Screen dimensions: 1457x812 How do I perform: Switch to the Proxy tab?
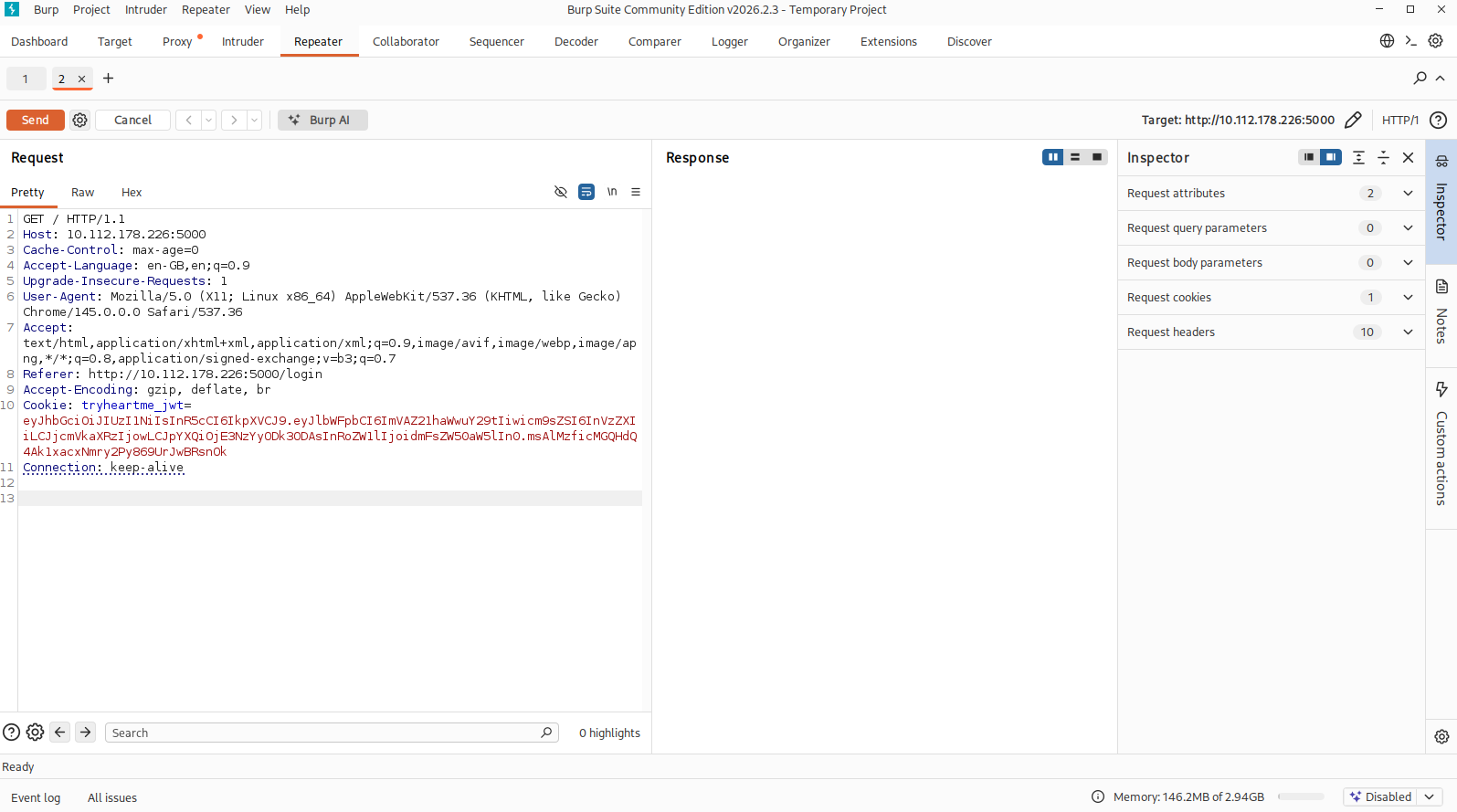click(177, 41)
